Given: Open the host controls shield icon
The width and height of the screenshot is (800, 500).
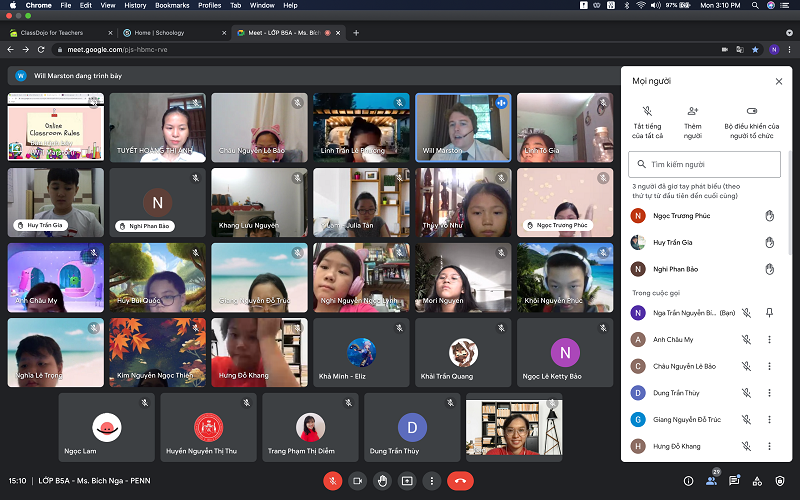Looking at the screenshot, I should (x=781, y=481).
